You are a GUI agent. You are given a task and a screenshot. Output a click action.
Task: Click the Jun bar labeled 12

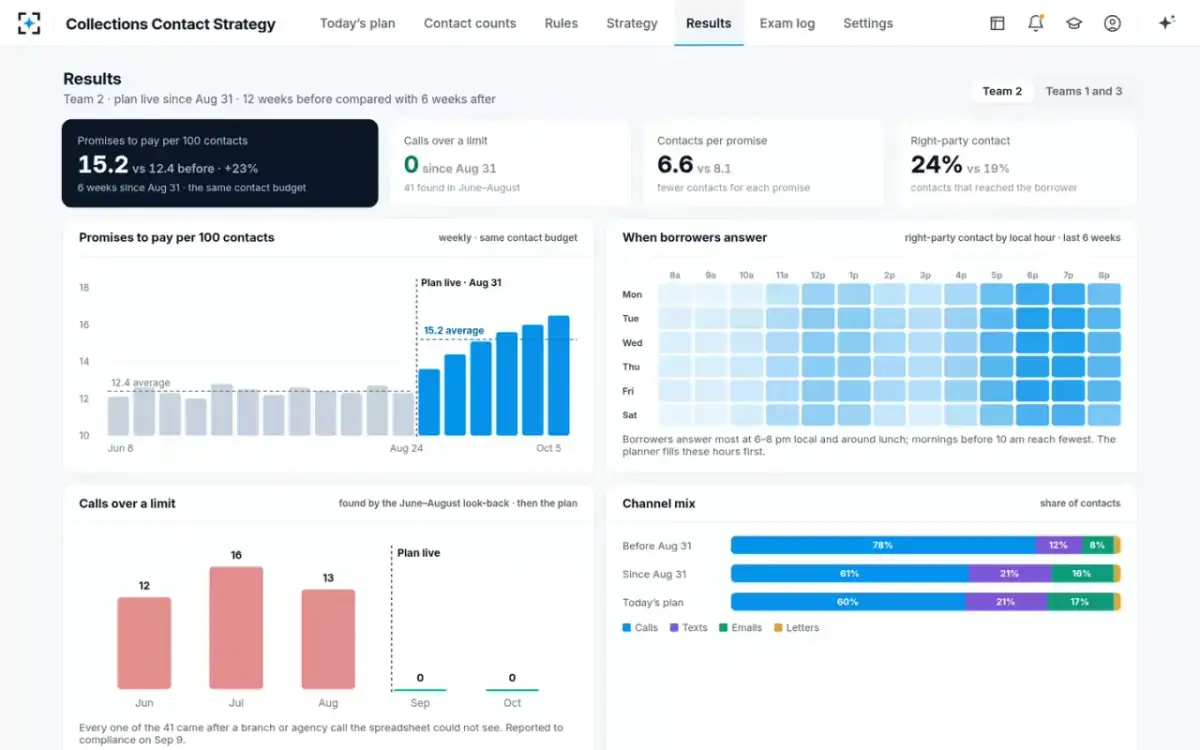(144, 643)
